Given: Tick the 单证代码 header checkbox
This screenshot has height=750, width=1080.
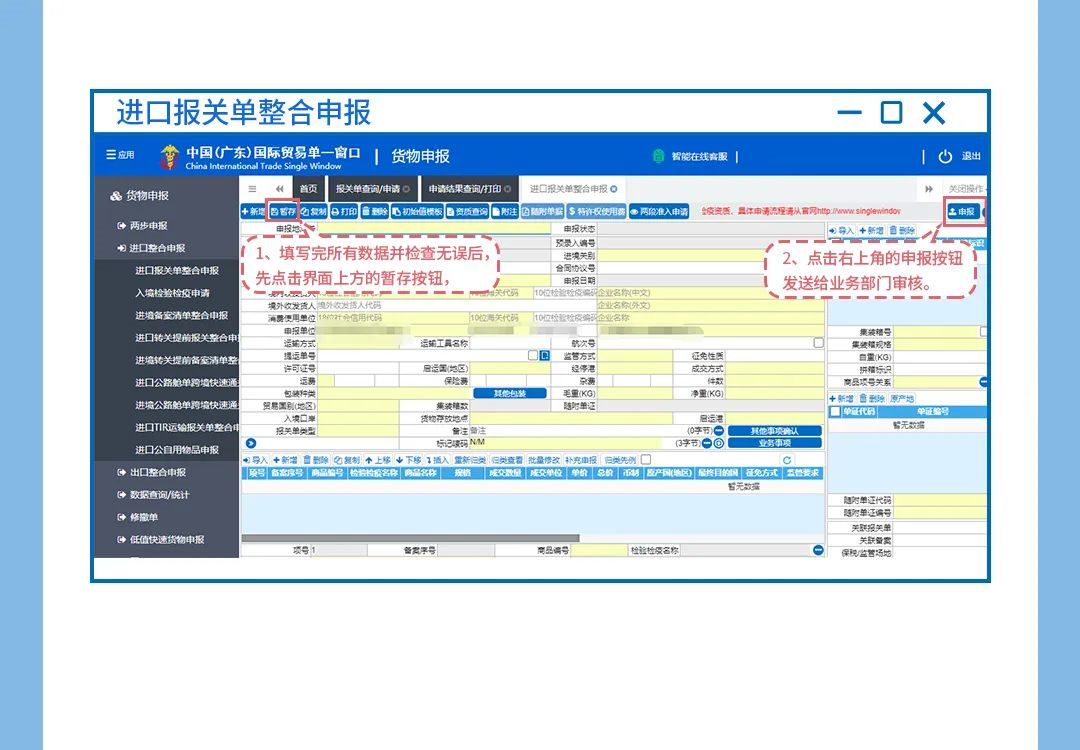Looking at the screenshot, I should pos(835,411).
